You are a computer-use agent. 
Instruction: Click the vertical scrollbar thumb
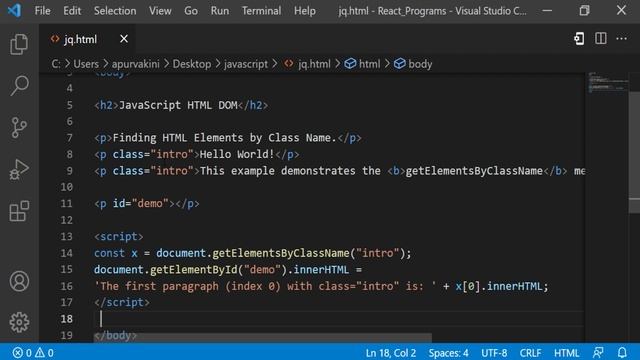[634, 152]
